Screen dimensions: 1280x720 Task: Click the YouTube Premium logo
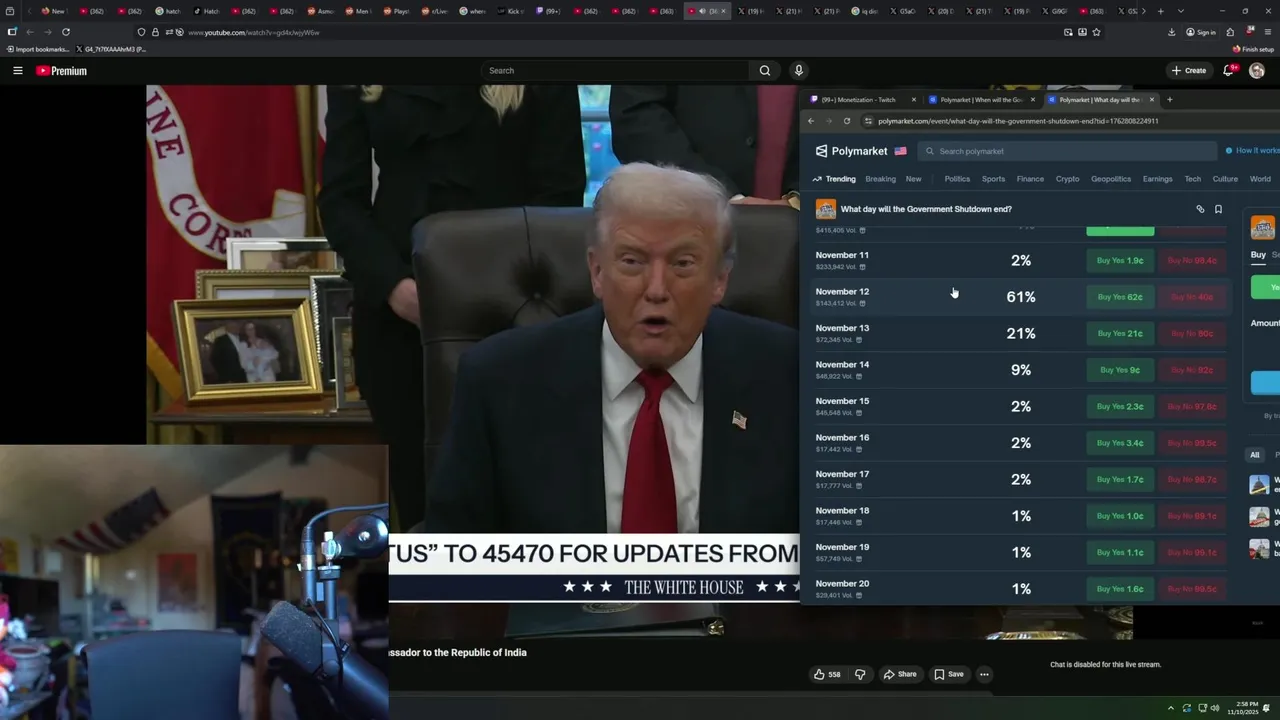[x=61, y=71]
